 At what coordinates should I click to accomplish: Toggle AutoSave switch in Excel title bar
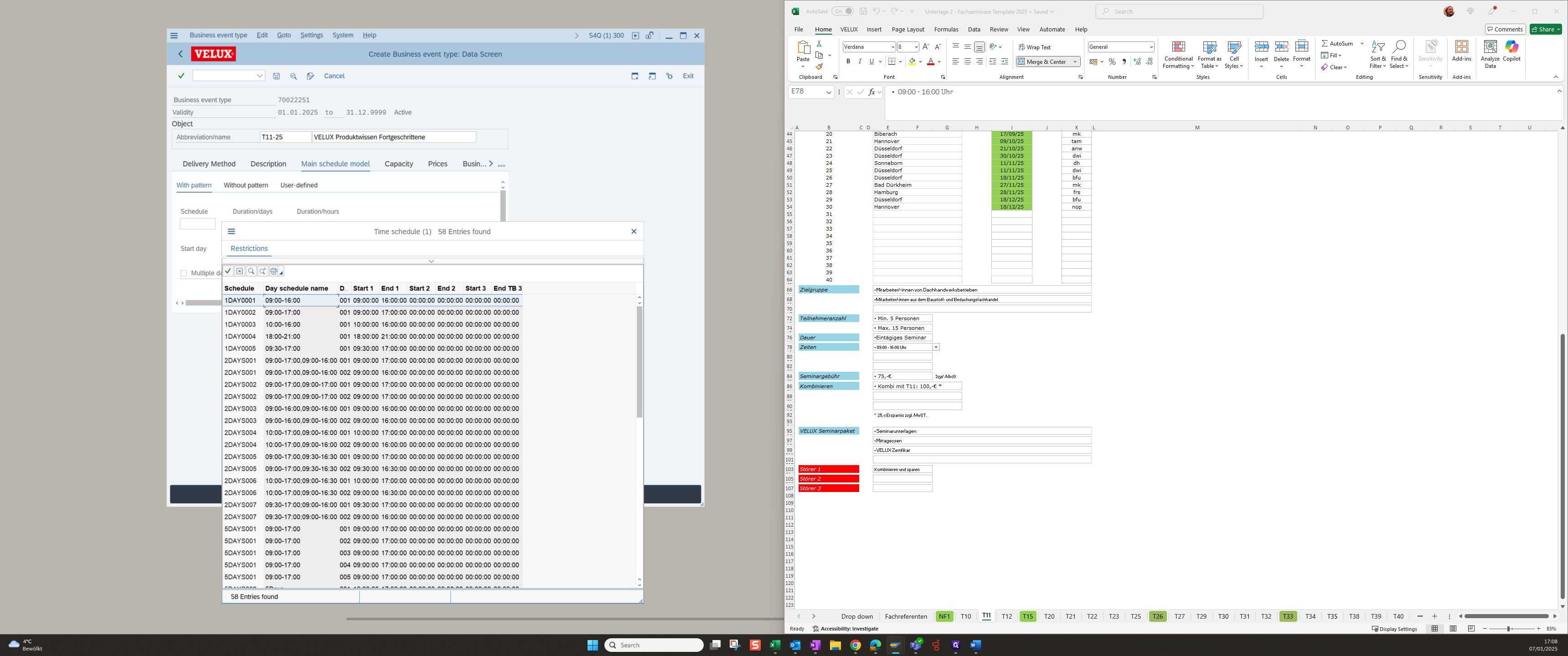pos(842,11)
